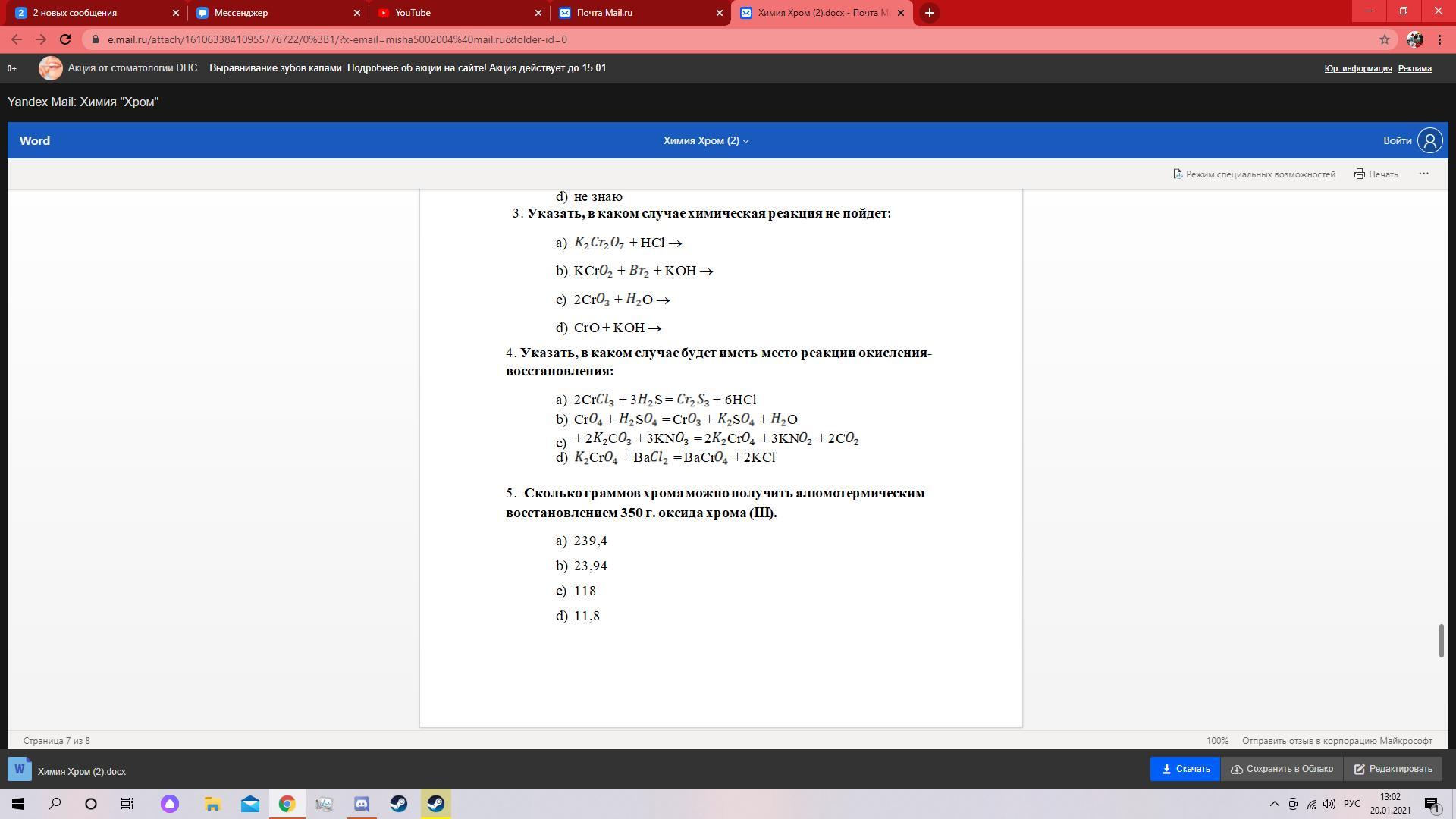Open the Chrome menu with three dots

tap(1439, 39)
